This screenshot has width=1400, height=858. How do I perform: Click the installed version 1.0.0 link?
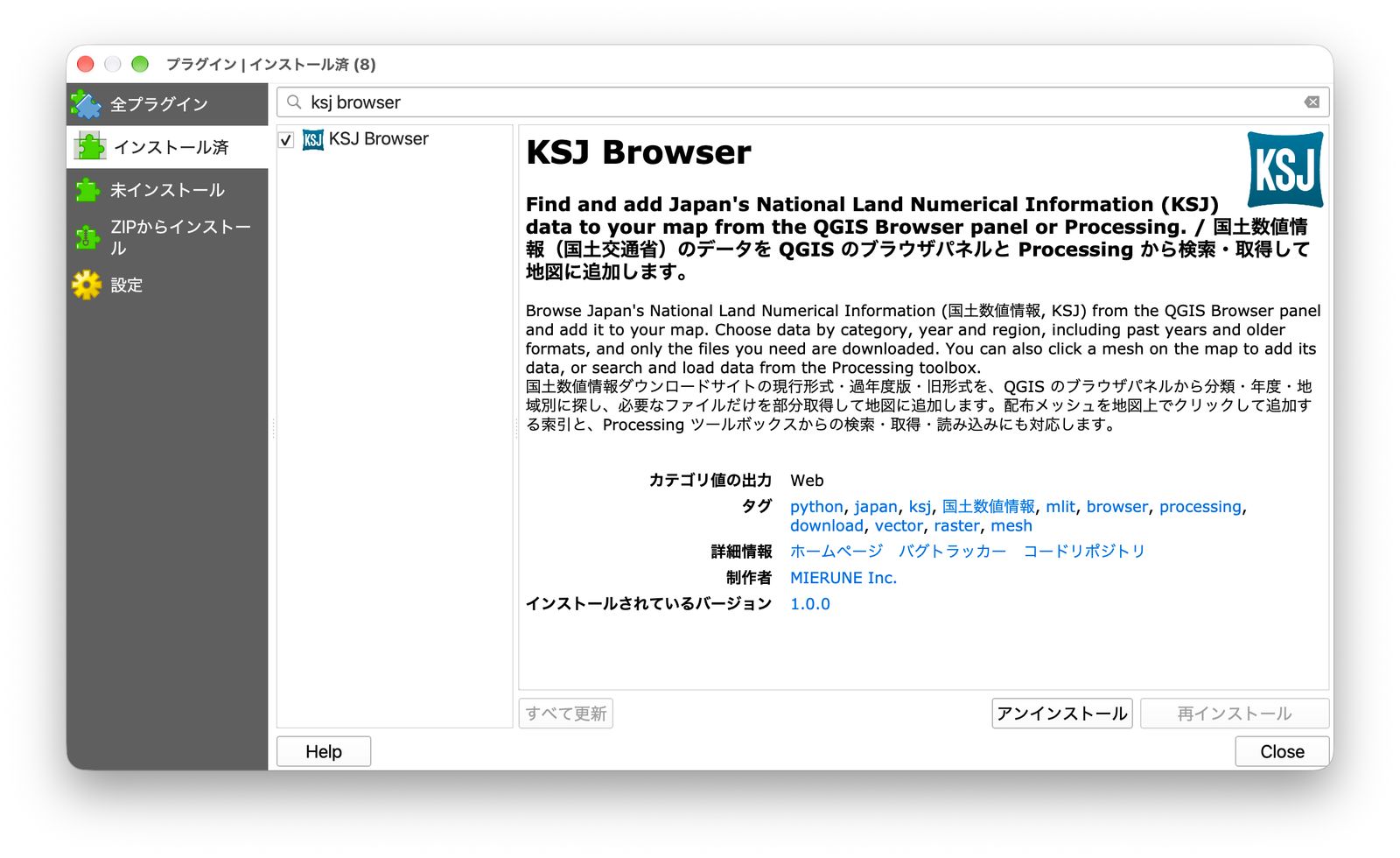coord(810,604)
